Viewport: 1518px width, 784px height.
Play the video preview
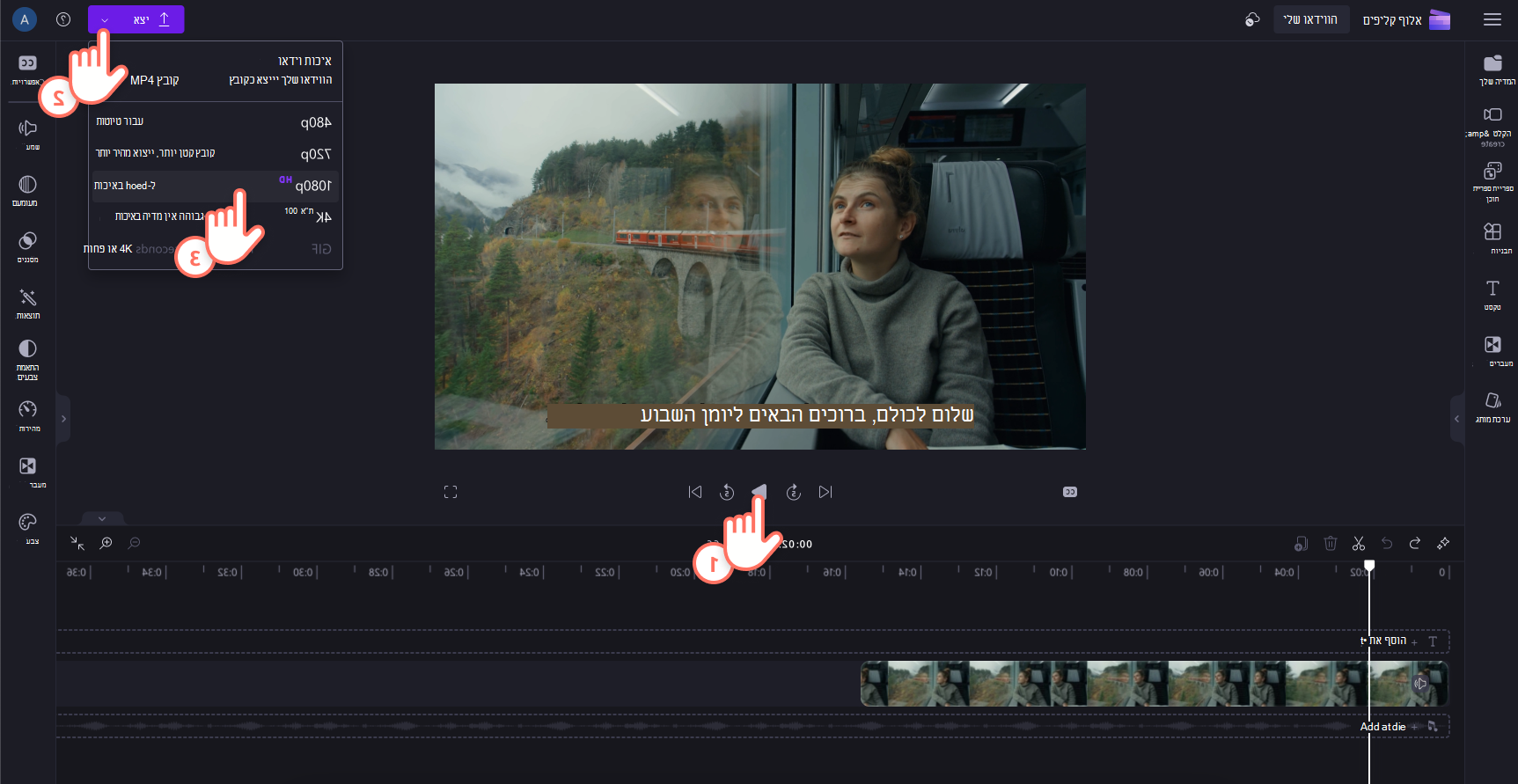click(x=759, y=492)
